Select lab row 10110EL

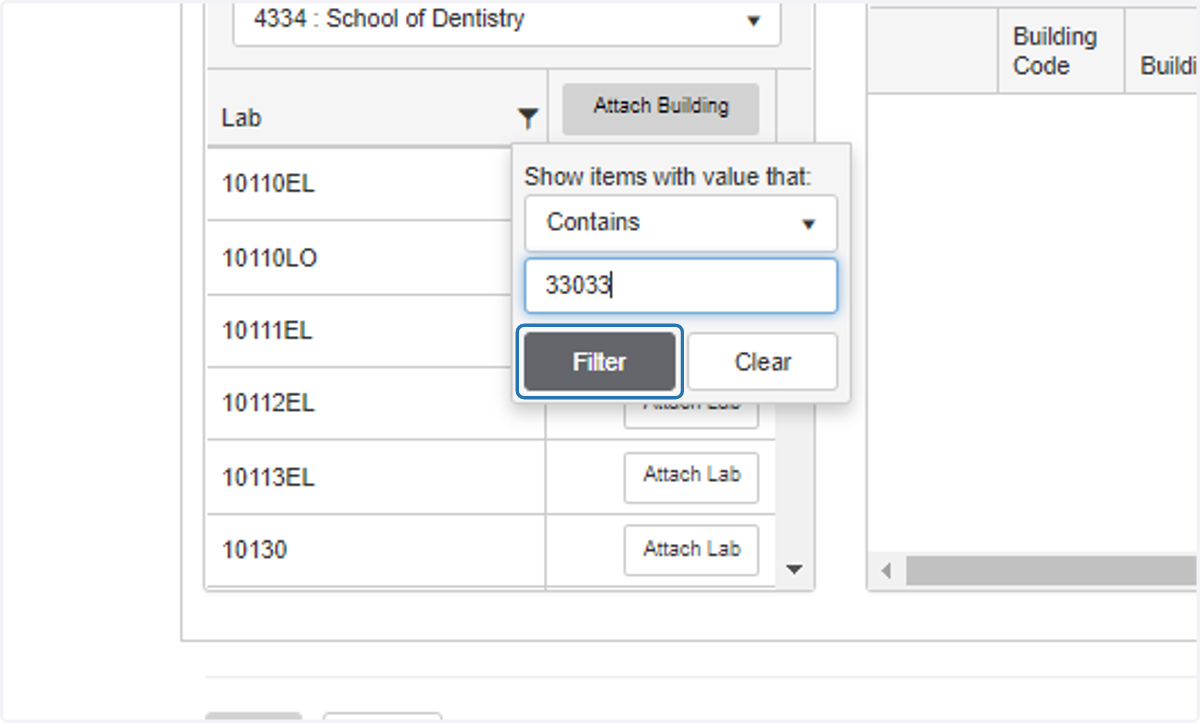tap(360, 184)
